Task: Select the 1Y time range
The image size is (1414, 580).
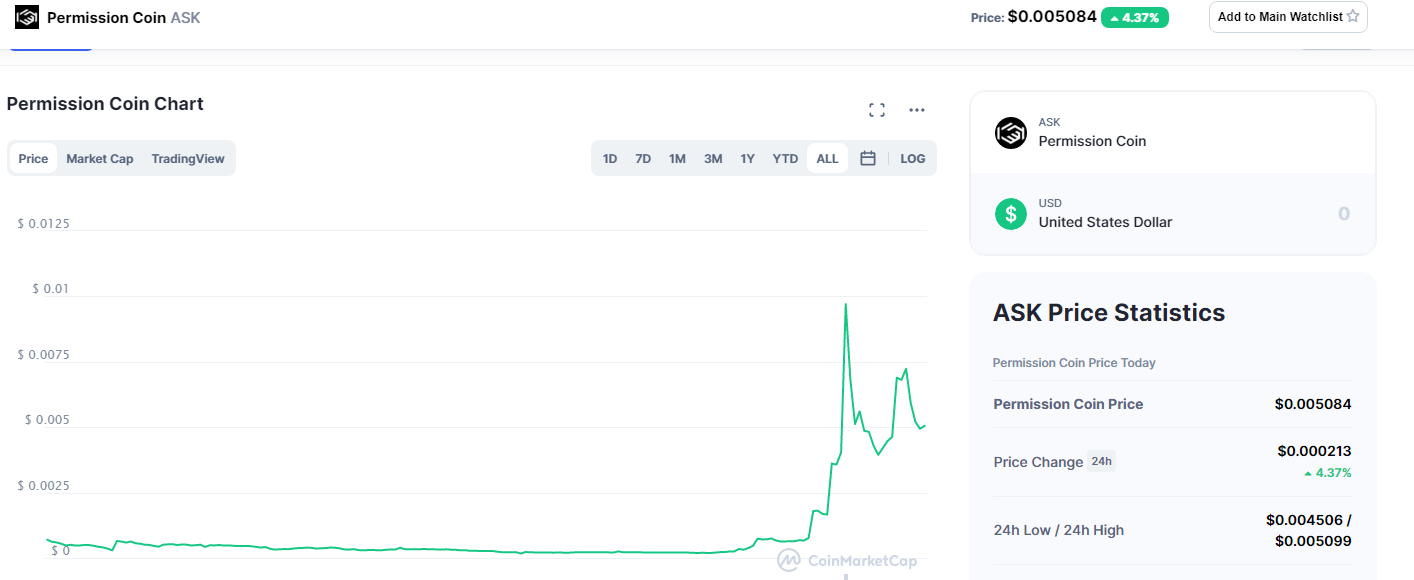Action: point(747,158)
